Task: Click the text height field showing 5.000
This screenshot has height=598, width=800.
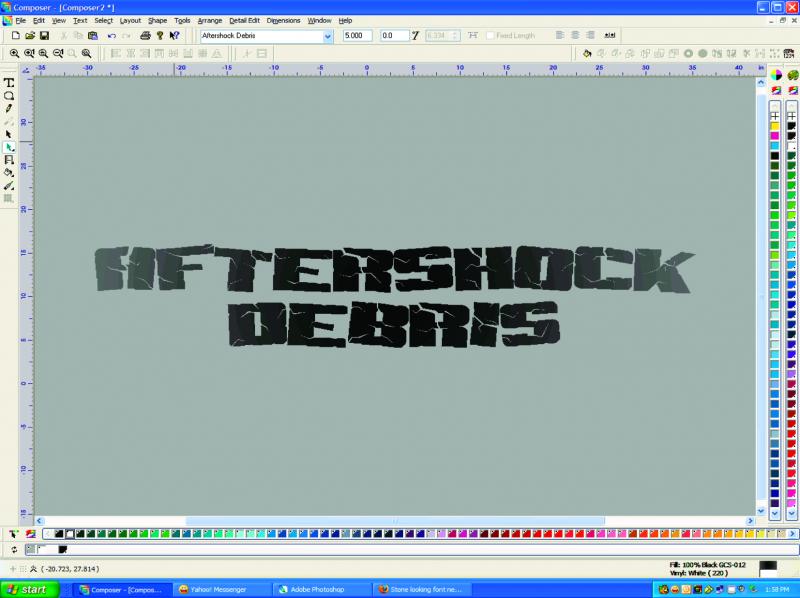Action: point(357,36)
